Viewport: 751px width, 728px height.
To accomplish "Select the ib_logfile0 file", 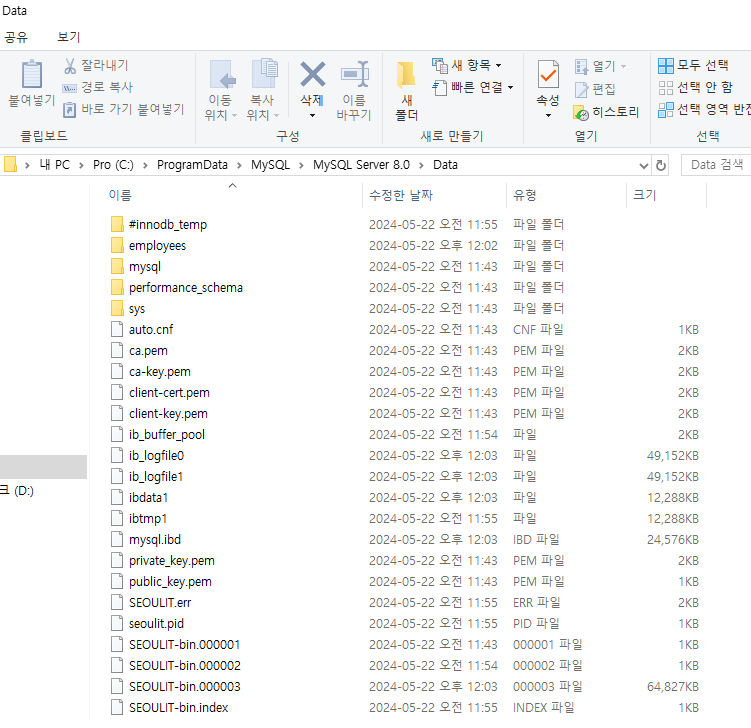I will 147,455.
